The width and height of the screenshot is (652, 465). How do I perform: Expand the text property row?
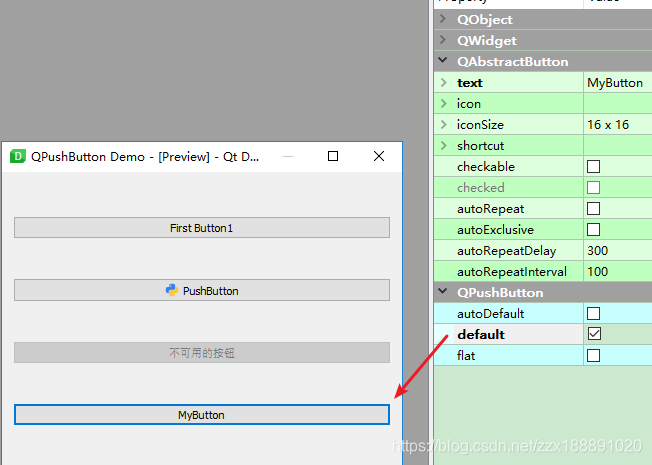point(444,82)
